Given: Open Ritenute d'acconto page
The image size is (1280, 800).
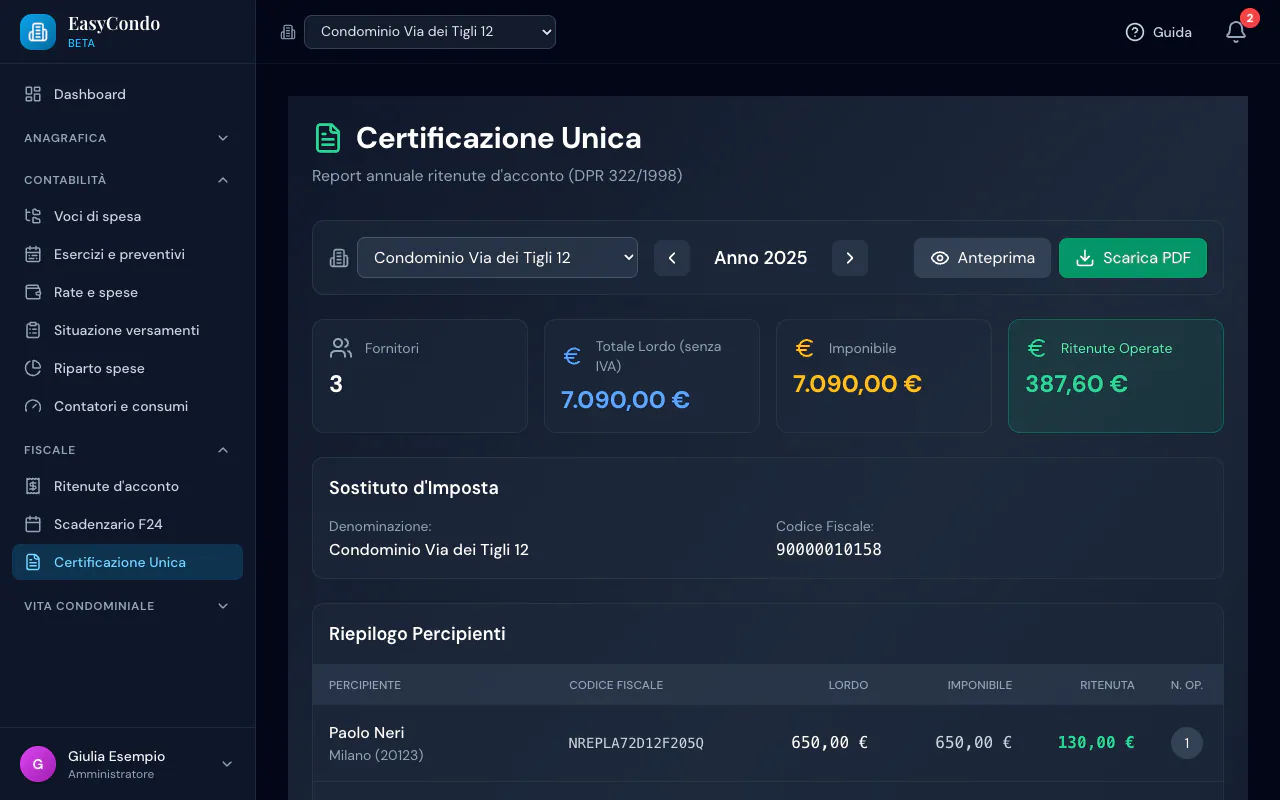Looking at the screenshot, I should [127, 486].
